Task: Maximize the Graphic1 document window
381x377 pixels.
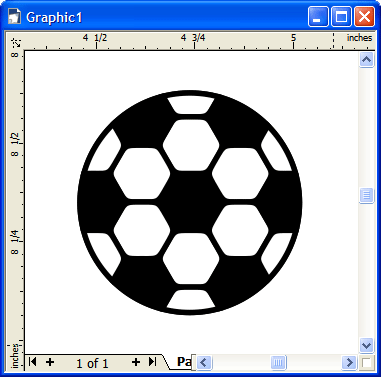Action: [x=341, y=17]
